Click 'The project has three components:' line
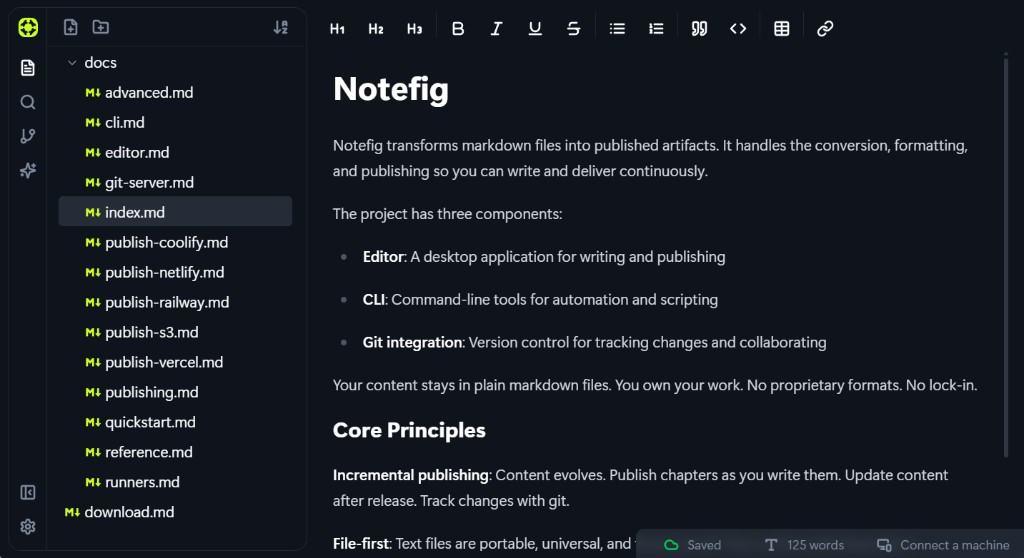The width and height of the screenshot is (1024, 558). [447, 214]
